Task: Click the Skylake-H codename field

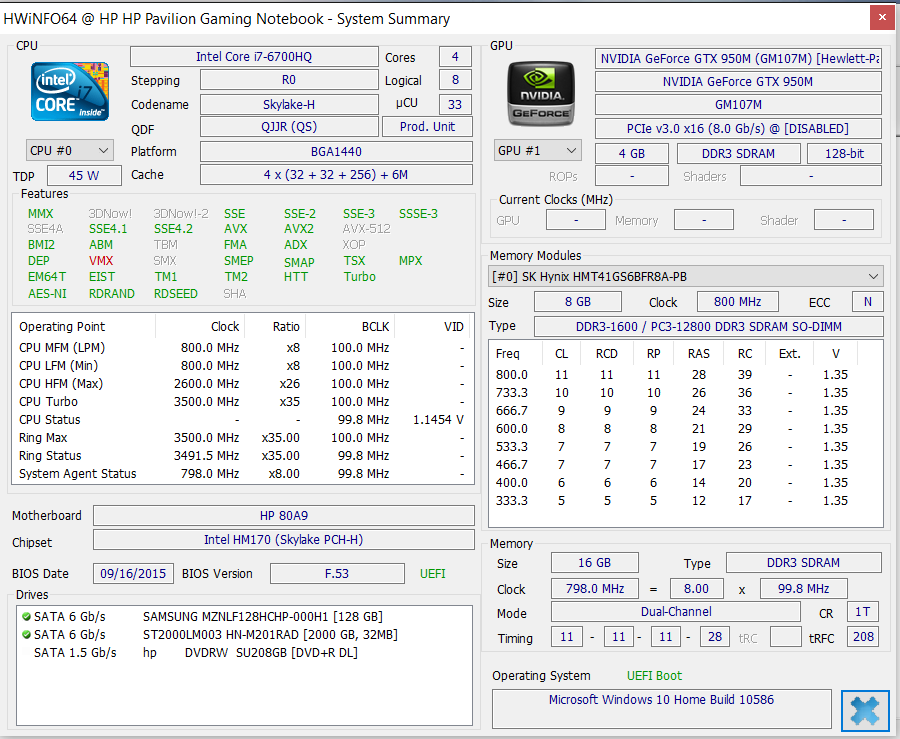Action: 289,104
